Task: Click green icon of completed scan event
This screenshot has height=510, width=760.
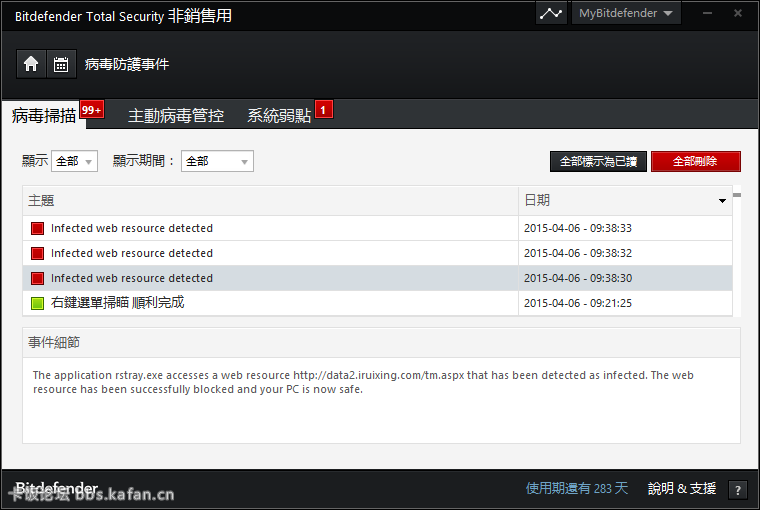Action: coord(38,303)
